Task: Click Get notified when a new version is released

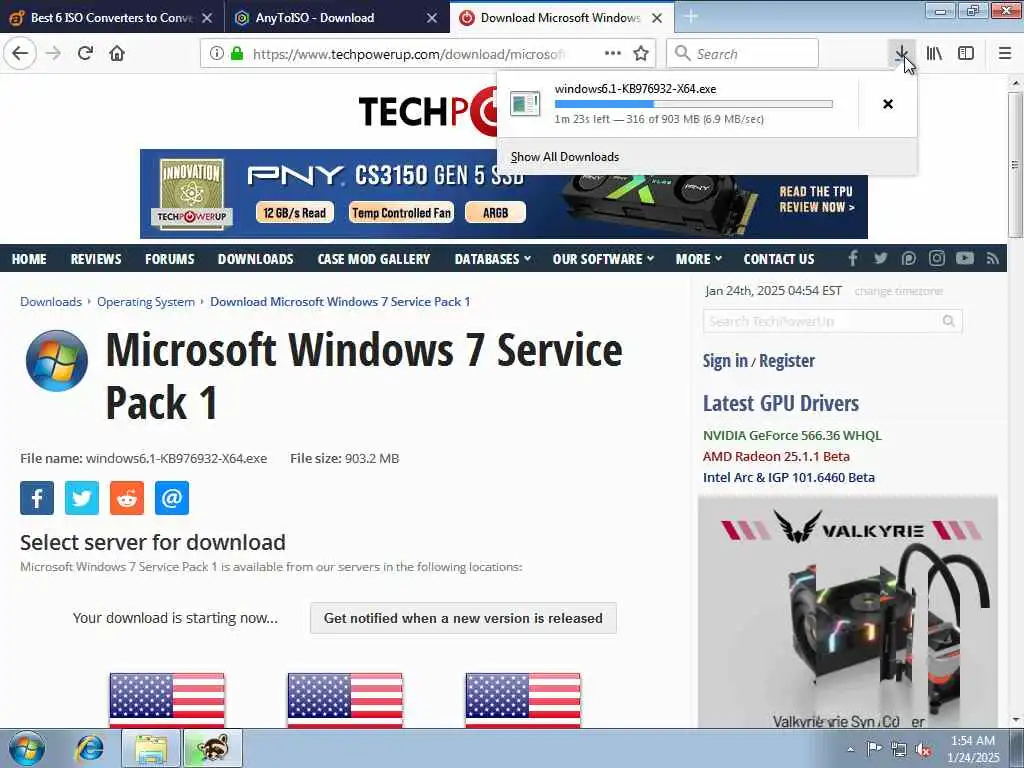Action: (463, 618)
